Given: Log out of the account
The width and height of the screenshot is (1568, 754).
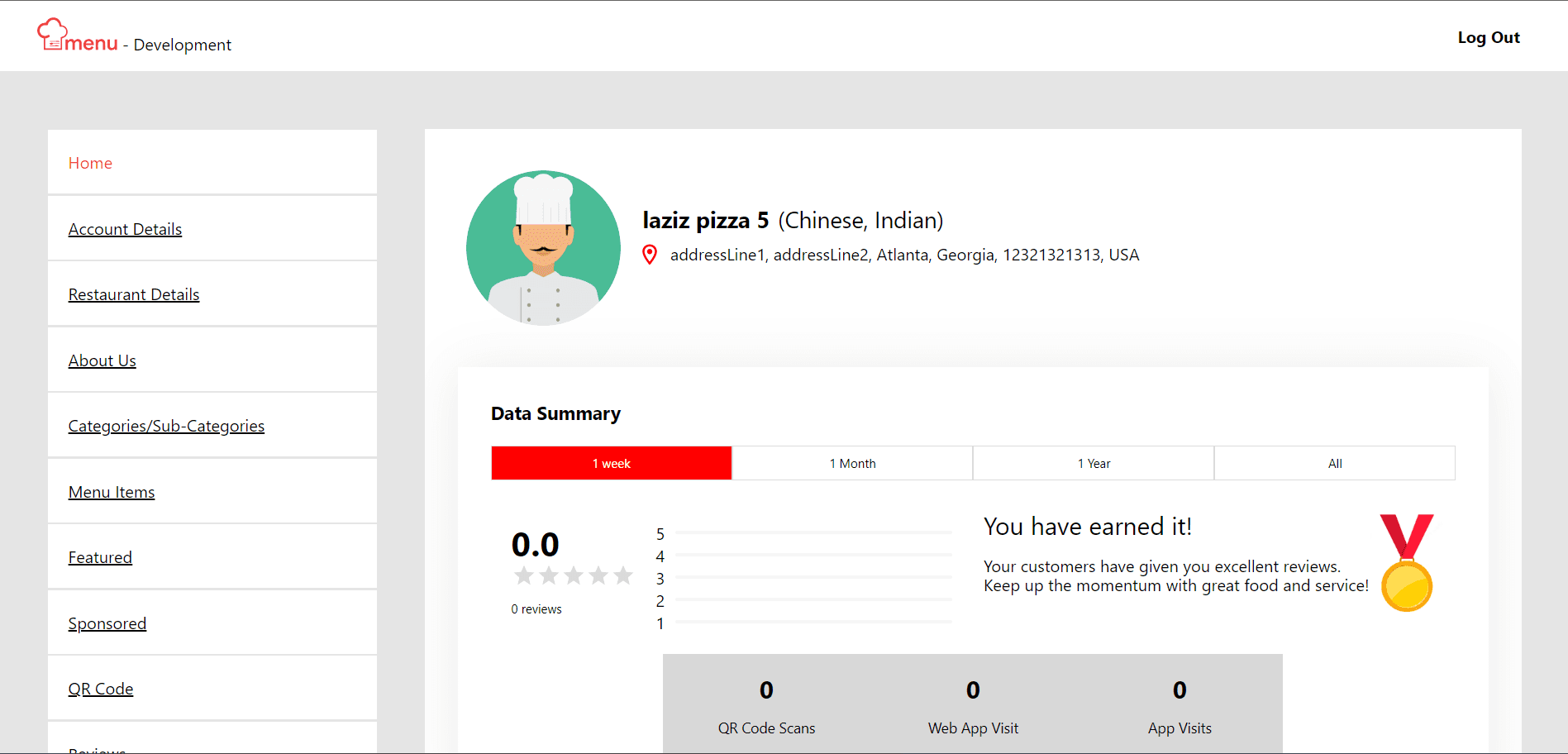Looking at the screenshot, I should pyautogui.click(x=1488, y=37).
